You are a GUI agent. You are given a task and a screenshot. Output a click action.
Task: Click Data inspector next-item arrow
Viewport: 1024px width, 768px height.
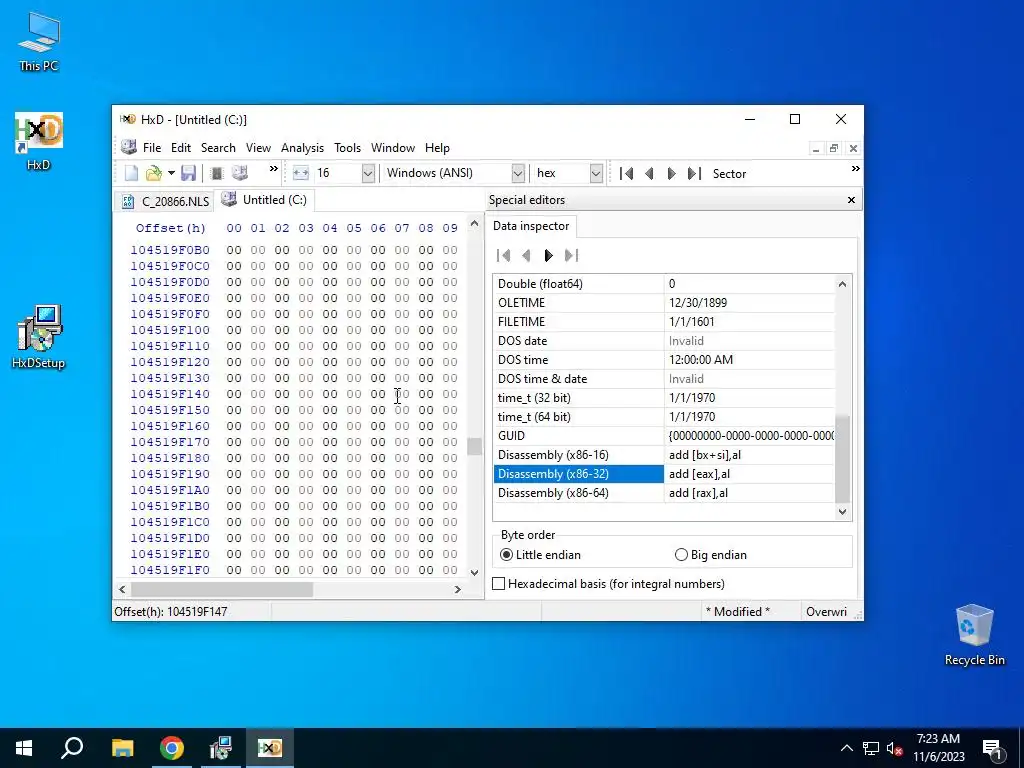pos(549,255)
